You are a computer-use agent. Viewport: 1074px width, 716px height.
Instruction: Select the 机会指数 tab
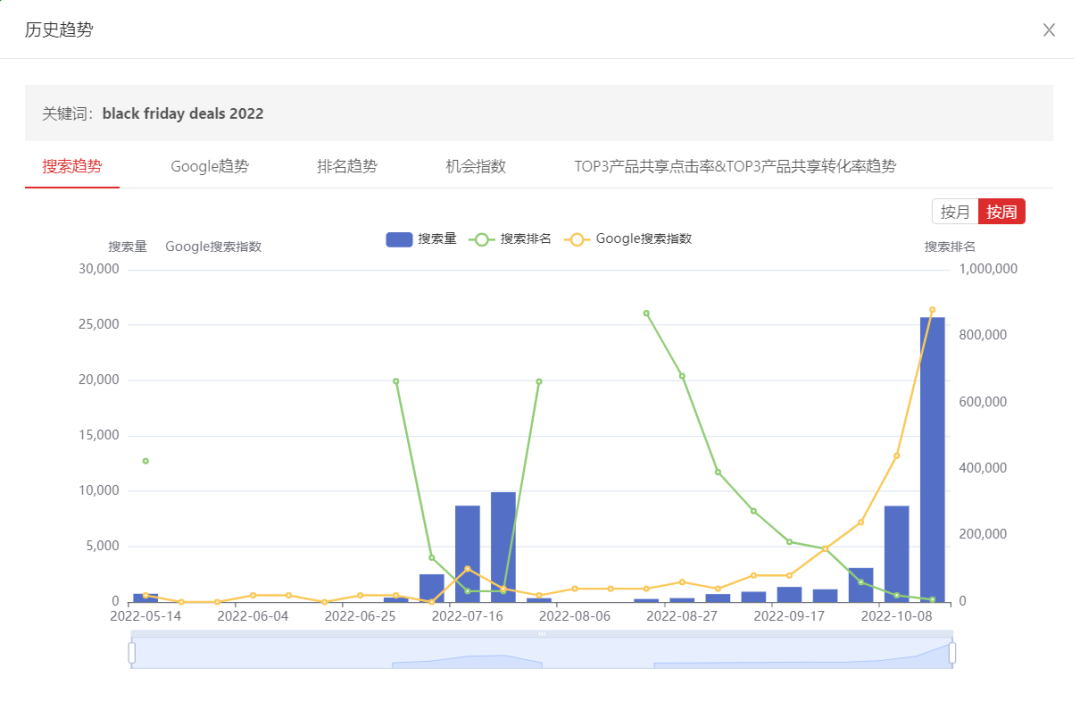point(475,166)
